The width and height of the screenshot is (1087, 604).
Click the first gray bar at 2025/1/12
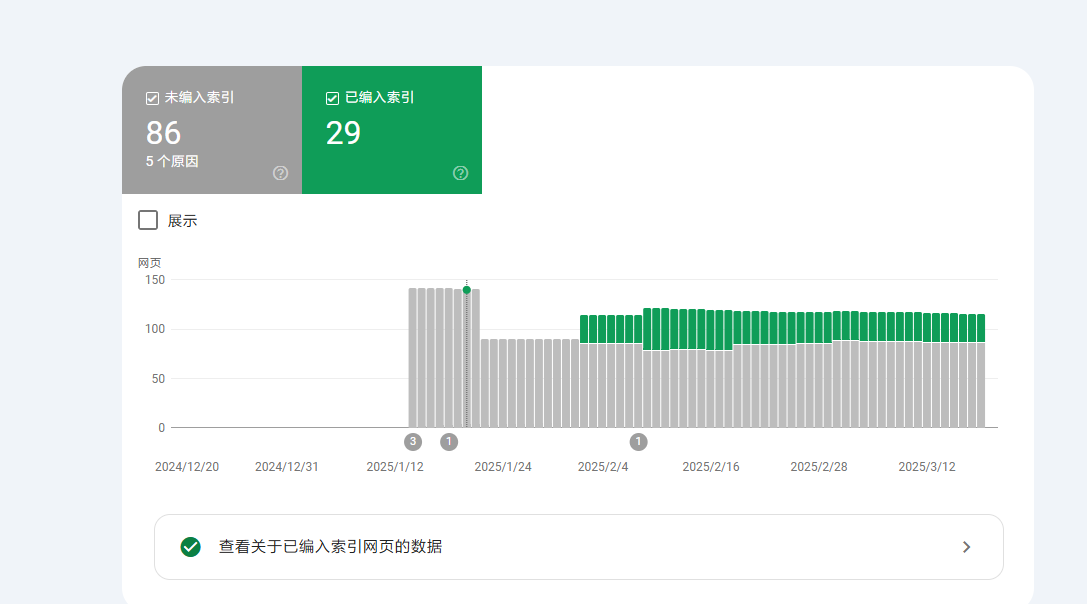pos(412,358)
